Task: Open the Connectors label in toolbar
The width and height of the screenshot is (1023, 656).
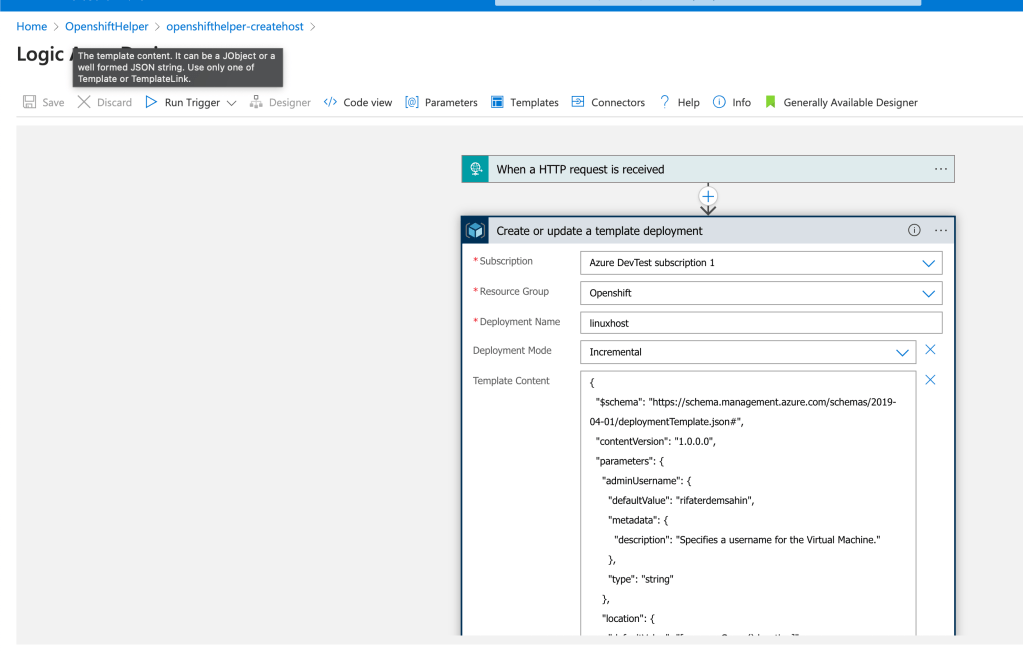Action: click(618, 102)
